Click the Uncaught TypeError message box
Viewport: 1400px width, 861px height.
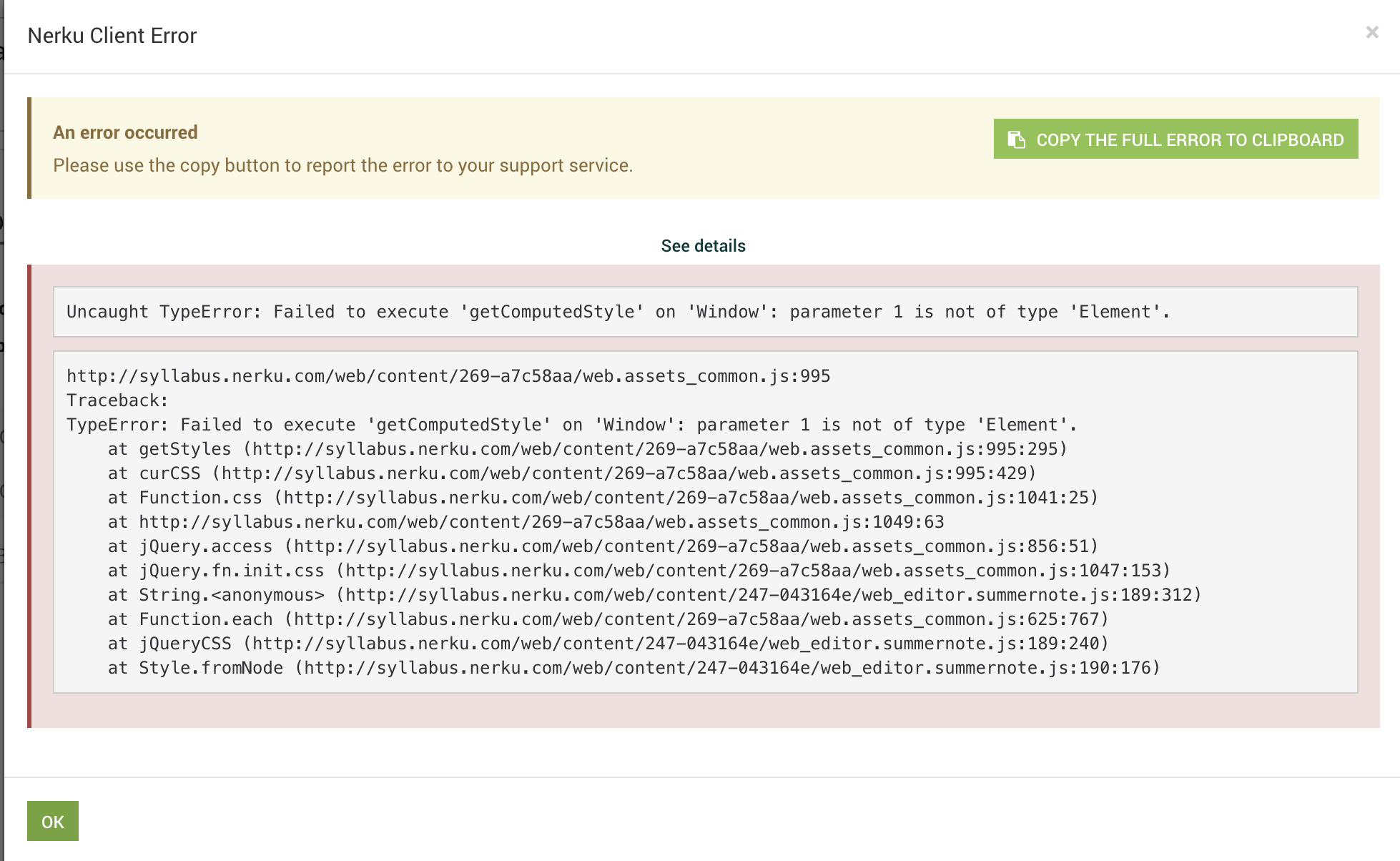(618, 312)
